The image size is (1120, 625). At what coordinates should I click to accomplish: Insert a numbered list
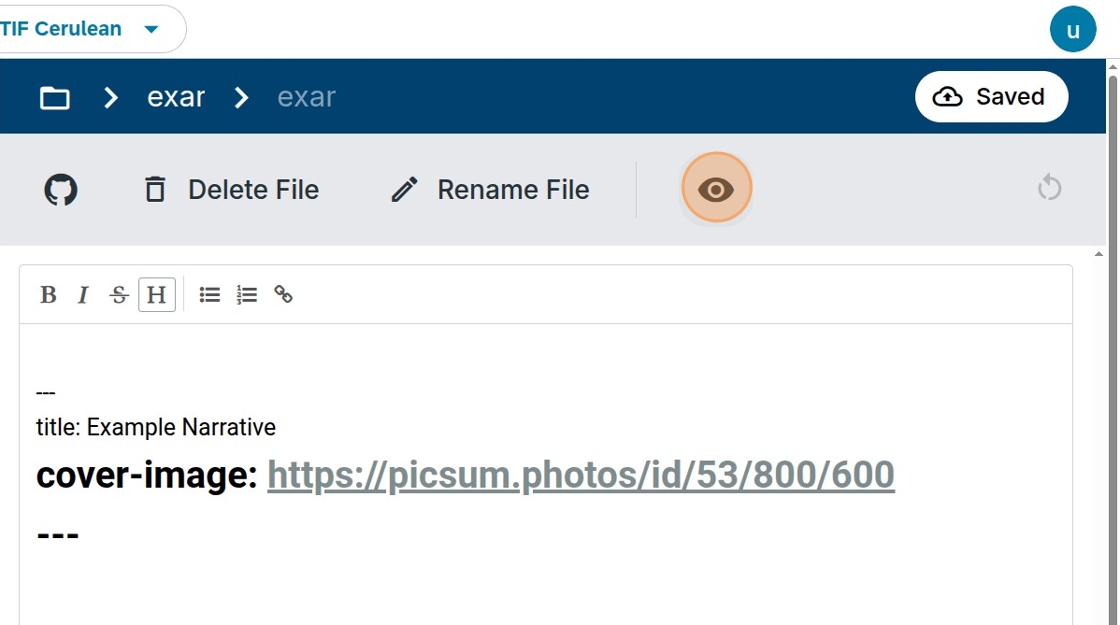click(x=246, y=294)
